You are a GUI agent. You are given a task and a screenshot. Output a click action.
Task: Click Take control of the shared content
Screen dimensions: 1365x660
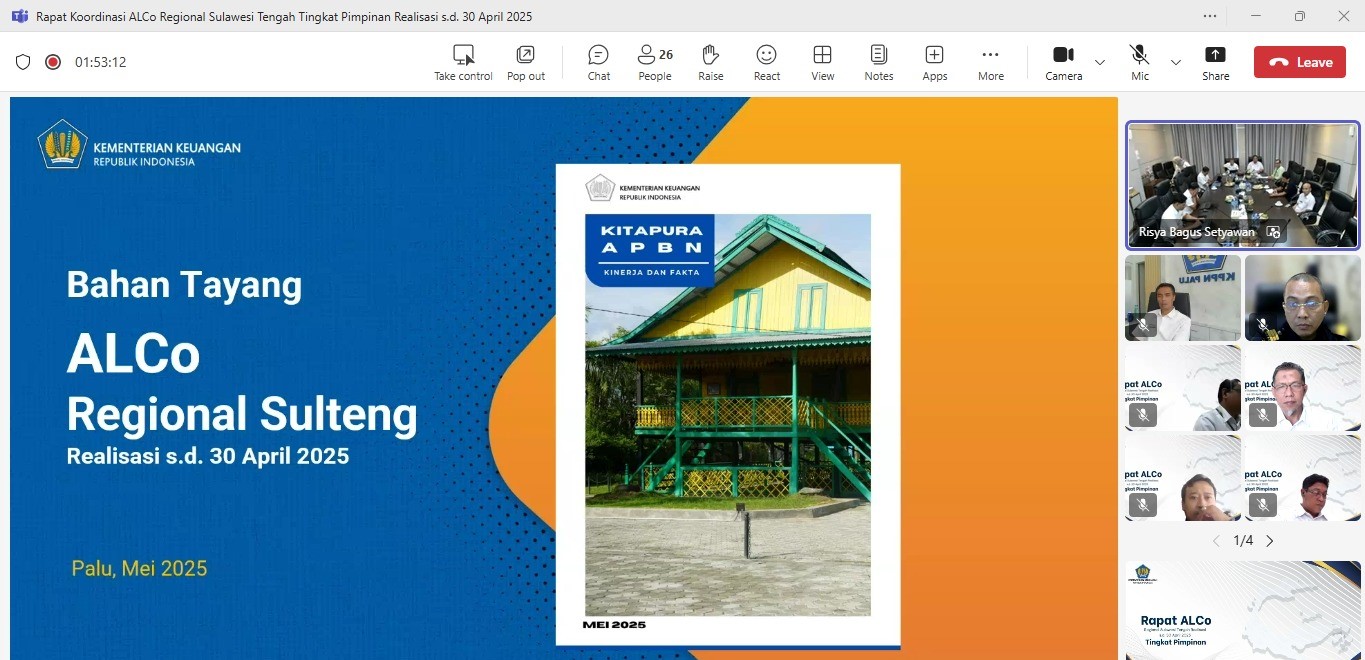pos(463,61)
